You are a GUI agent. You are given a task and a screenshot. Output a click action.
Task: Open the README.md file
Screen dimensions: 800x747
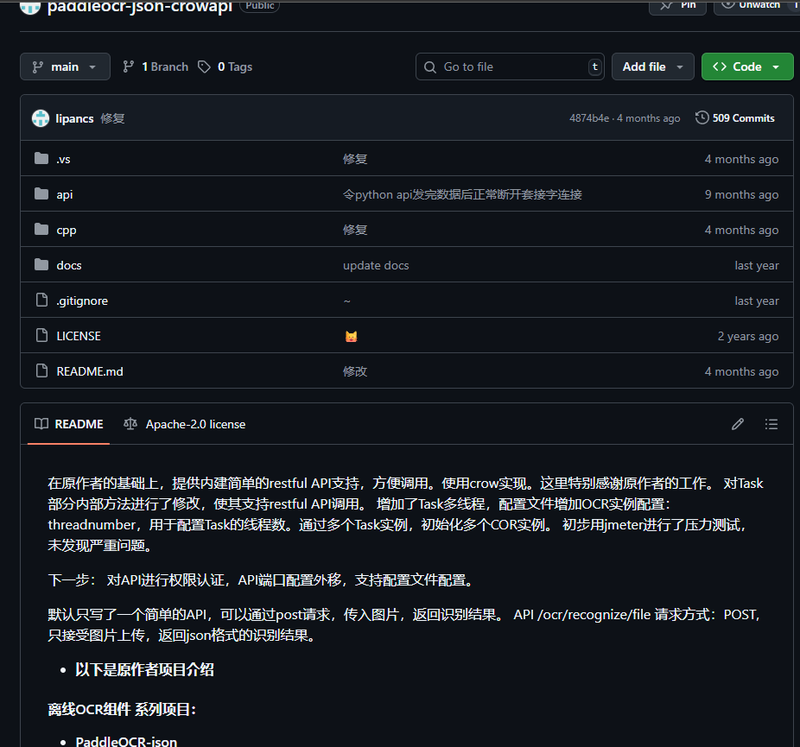90,371
